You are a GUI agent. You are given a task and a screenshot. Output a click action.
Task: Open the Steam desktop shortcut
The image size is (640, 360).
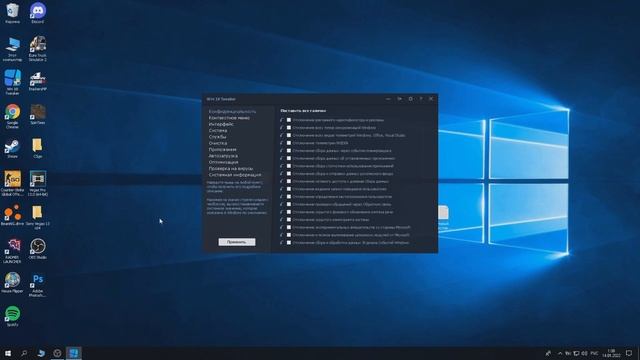click(12, 149)
